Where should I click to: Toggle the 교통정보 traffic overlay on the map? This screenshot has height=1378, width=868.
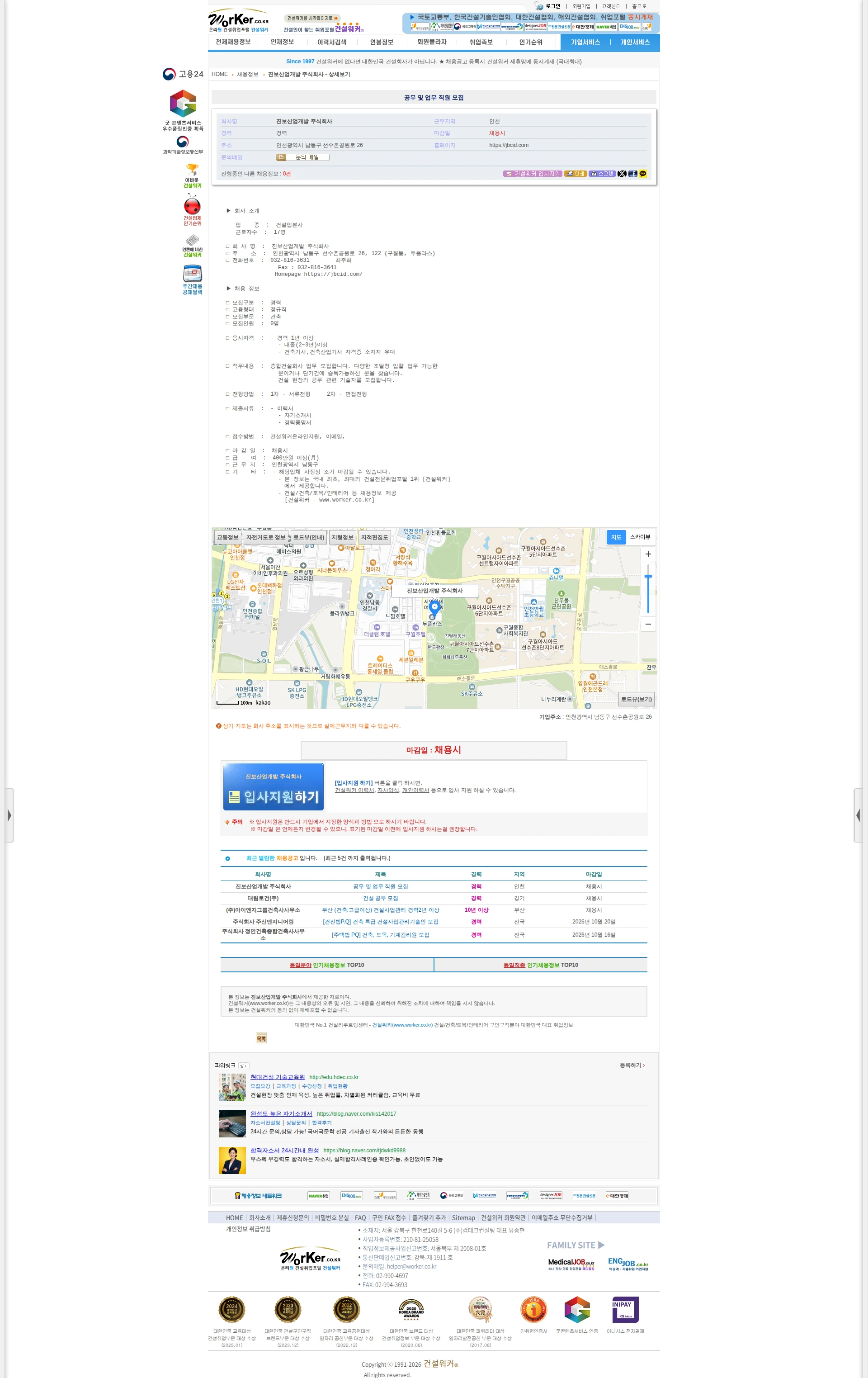227,537
